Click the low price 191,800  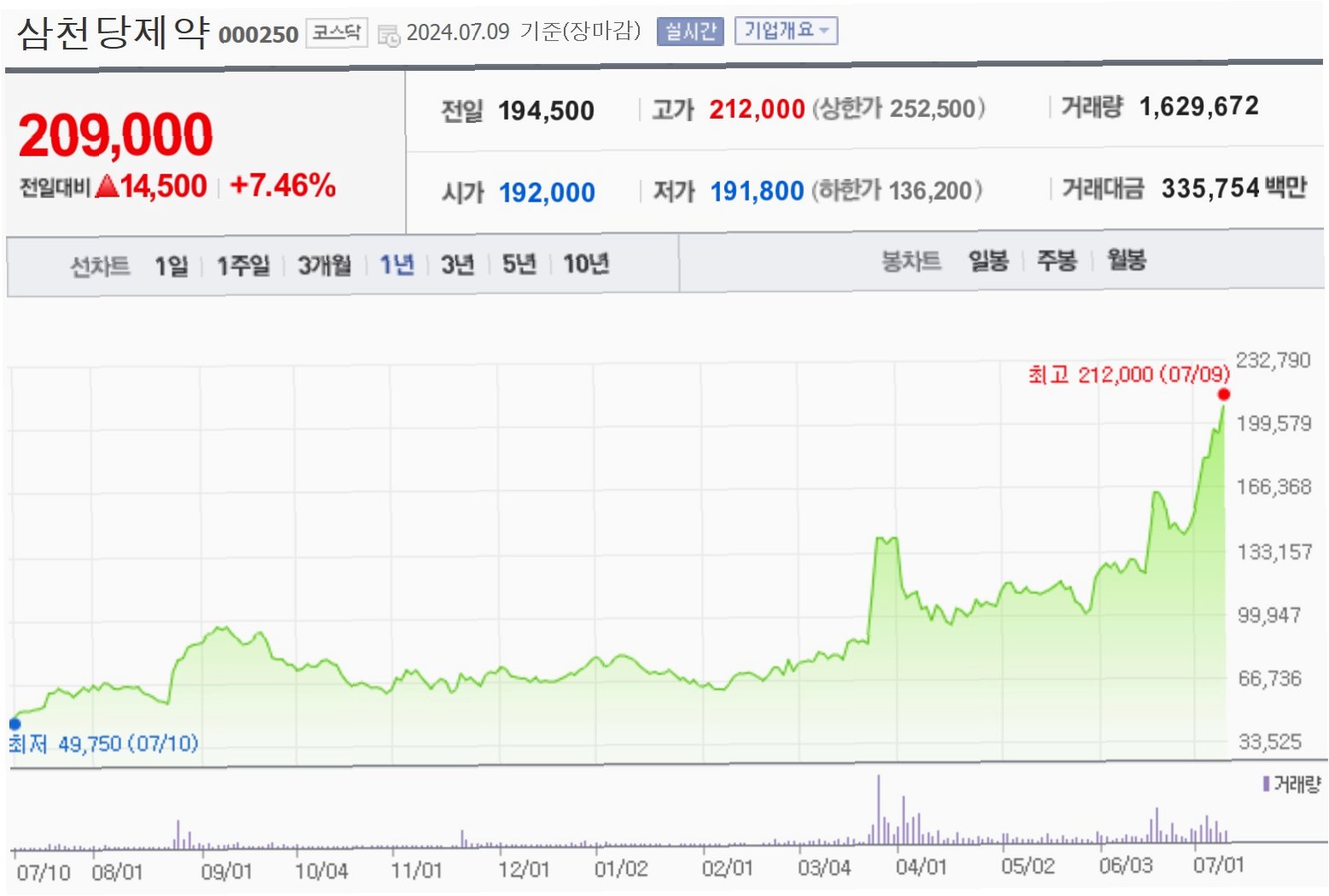point(757,191)
